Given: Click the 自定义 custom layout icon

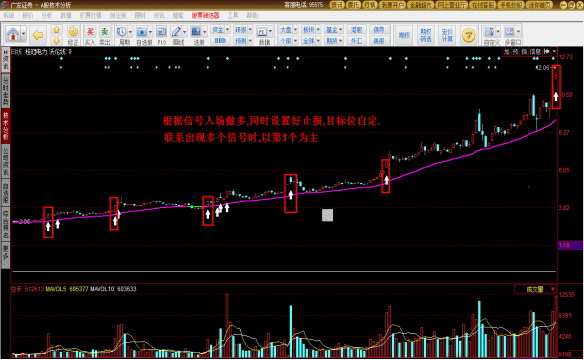Looking at the screenshot, I should (489, 32).
